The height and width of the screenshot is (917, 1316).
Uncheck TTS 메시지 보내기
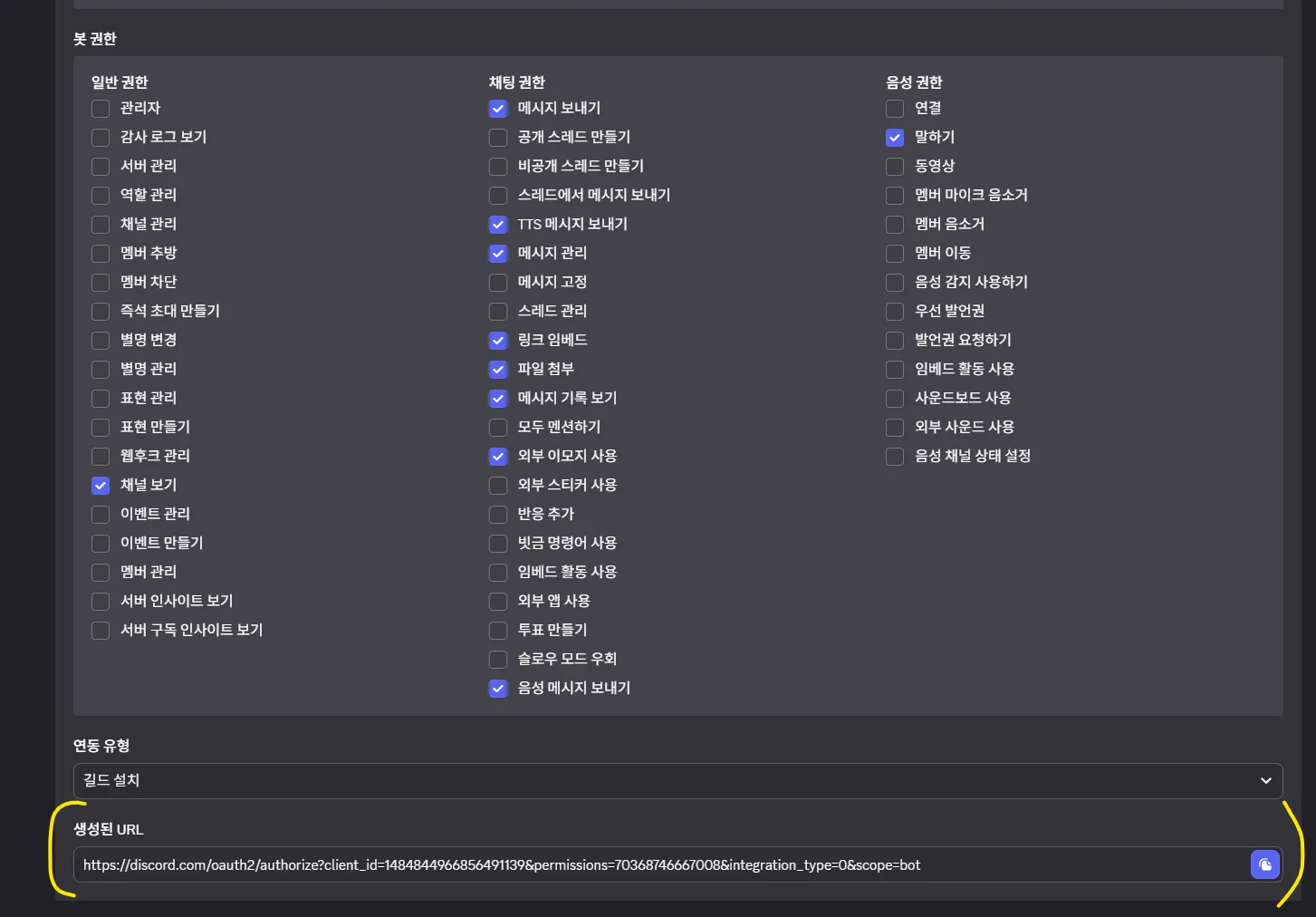point(498,225)
